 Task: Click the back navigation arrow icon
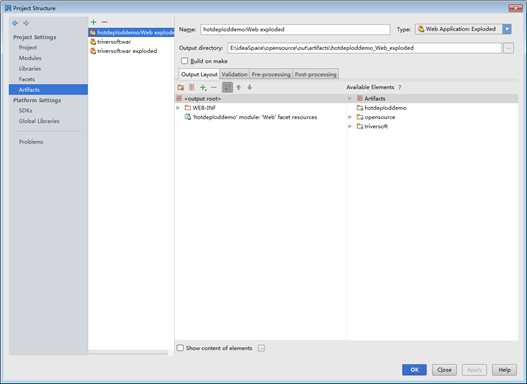tap(15, 23)
